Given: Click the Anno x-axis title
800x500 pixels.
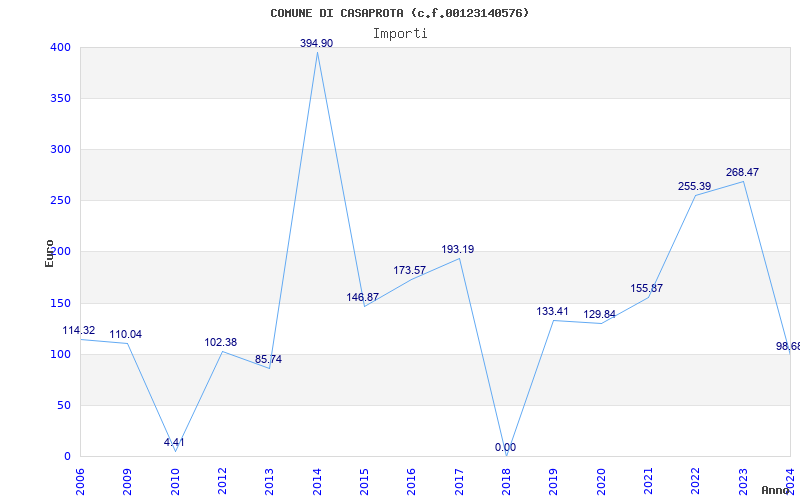Looking at the screenshot, I should click(774, 490).
